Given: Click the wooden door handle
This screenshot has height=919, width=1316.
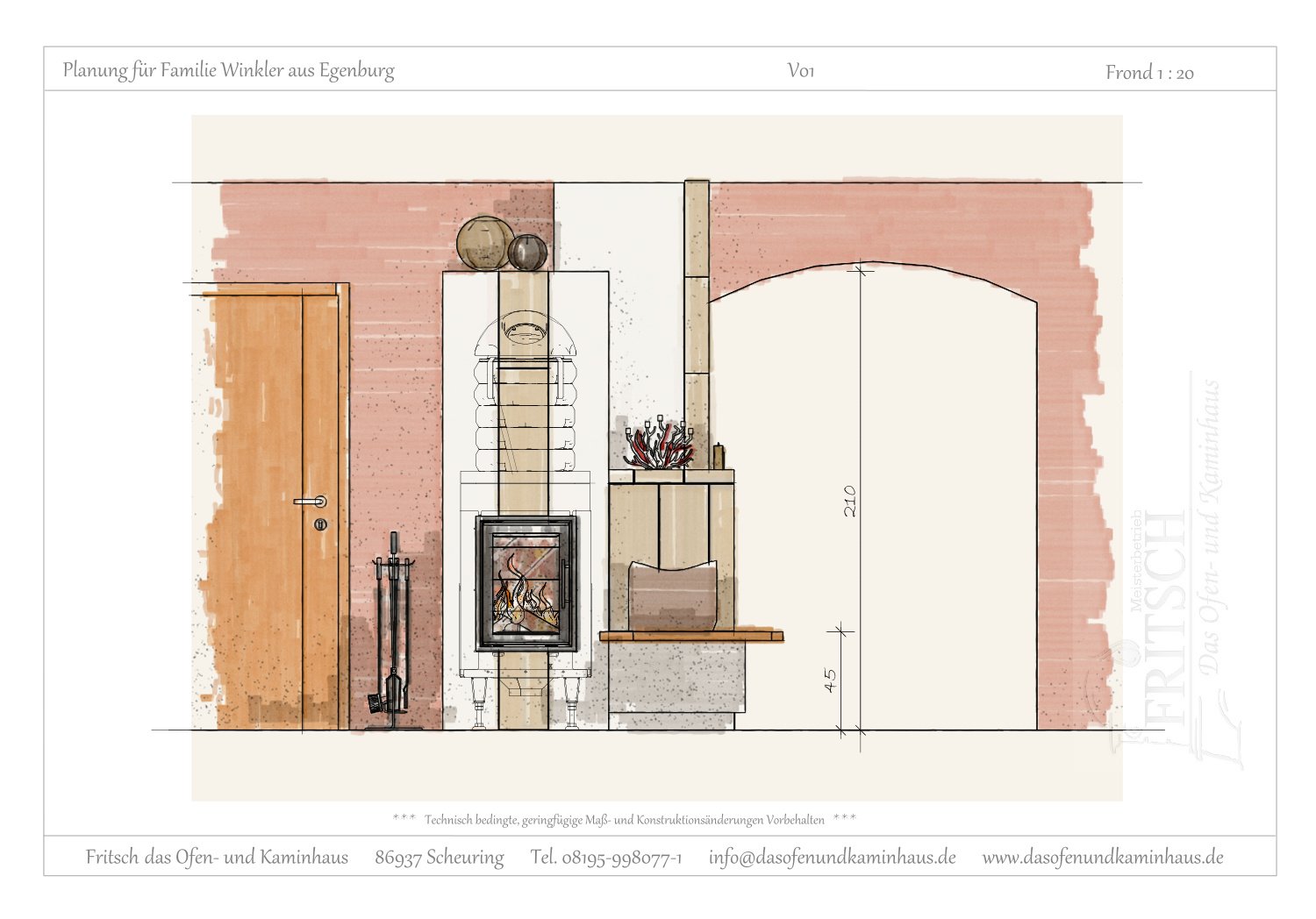Looking at the screenshot, I should (310, 502).
